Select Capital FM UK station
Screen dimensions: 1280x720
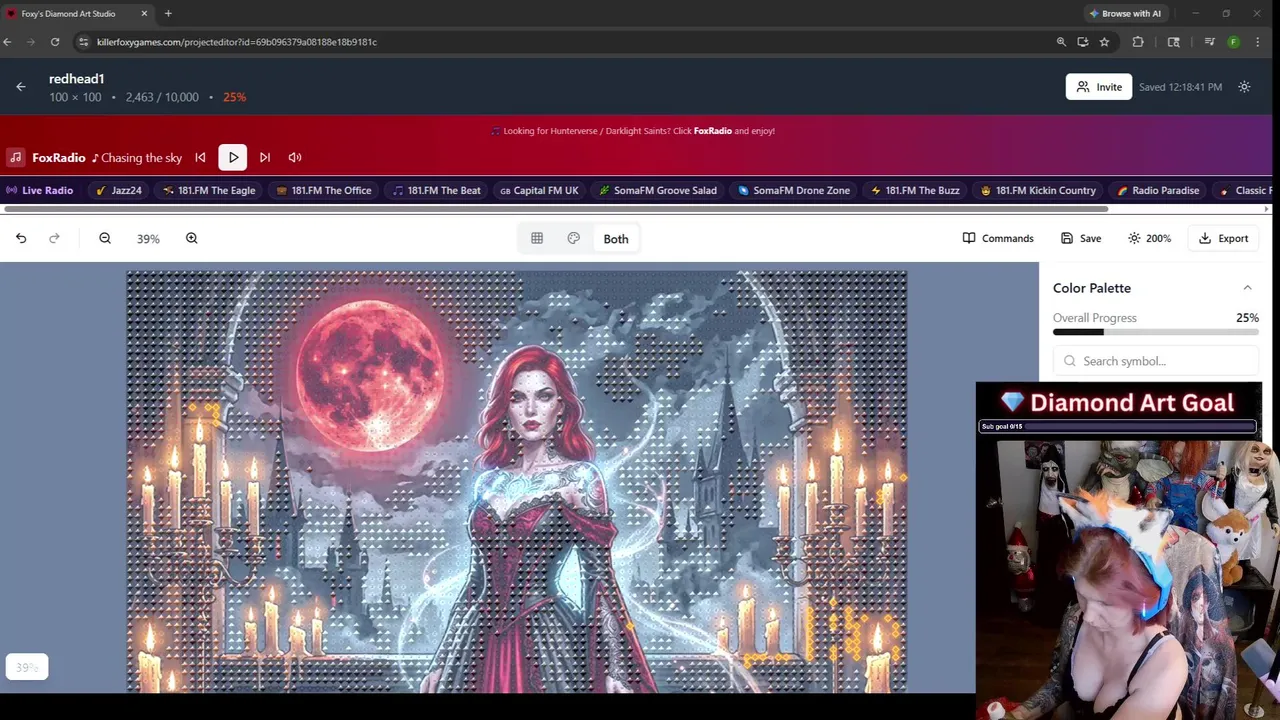pyautogui.click(x=539, y=190)
